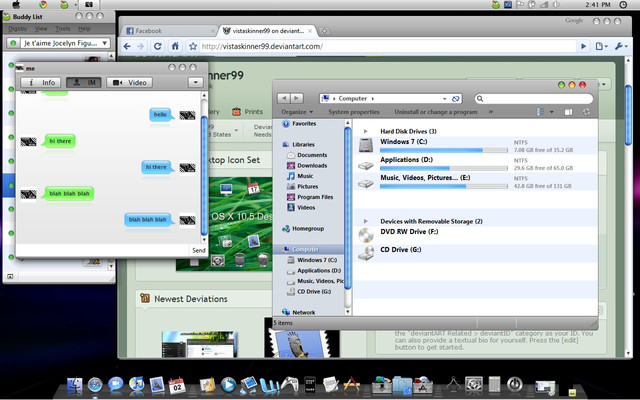640x400 pixels.
Task: Start a Video chat
Action: coord(129,82)
